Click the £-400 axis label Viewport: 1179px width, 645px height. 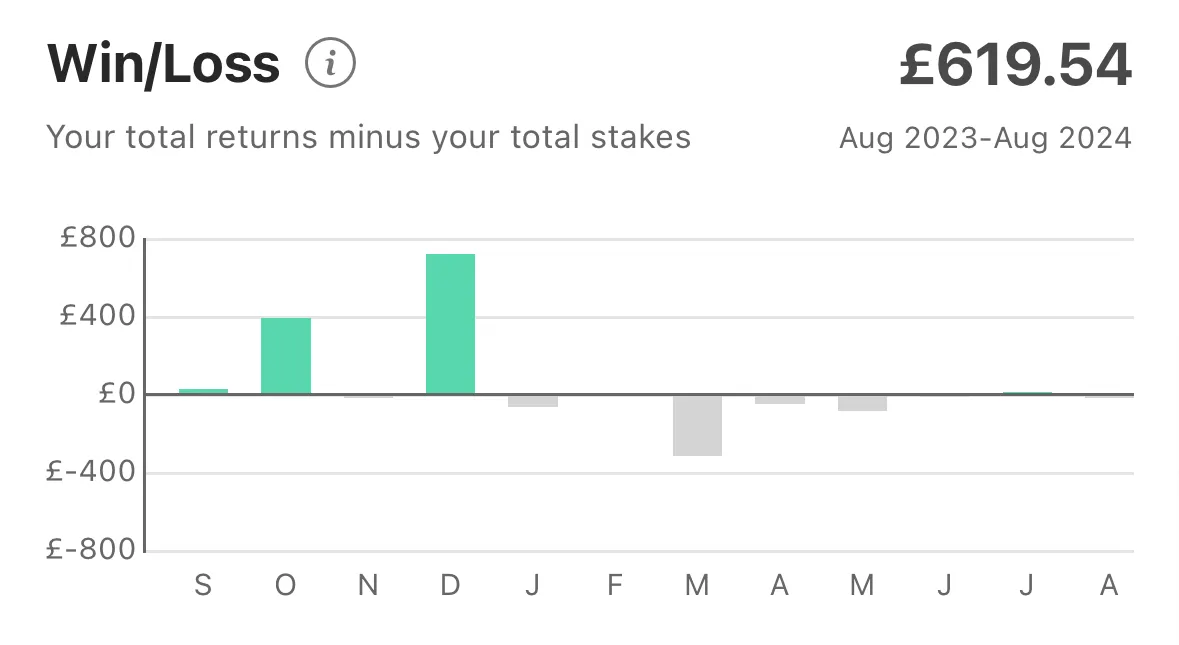pos(91,472)
